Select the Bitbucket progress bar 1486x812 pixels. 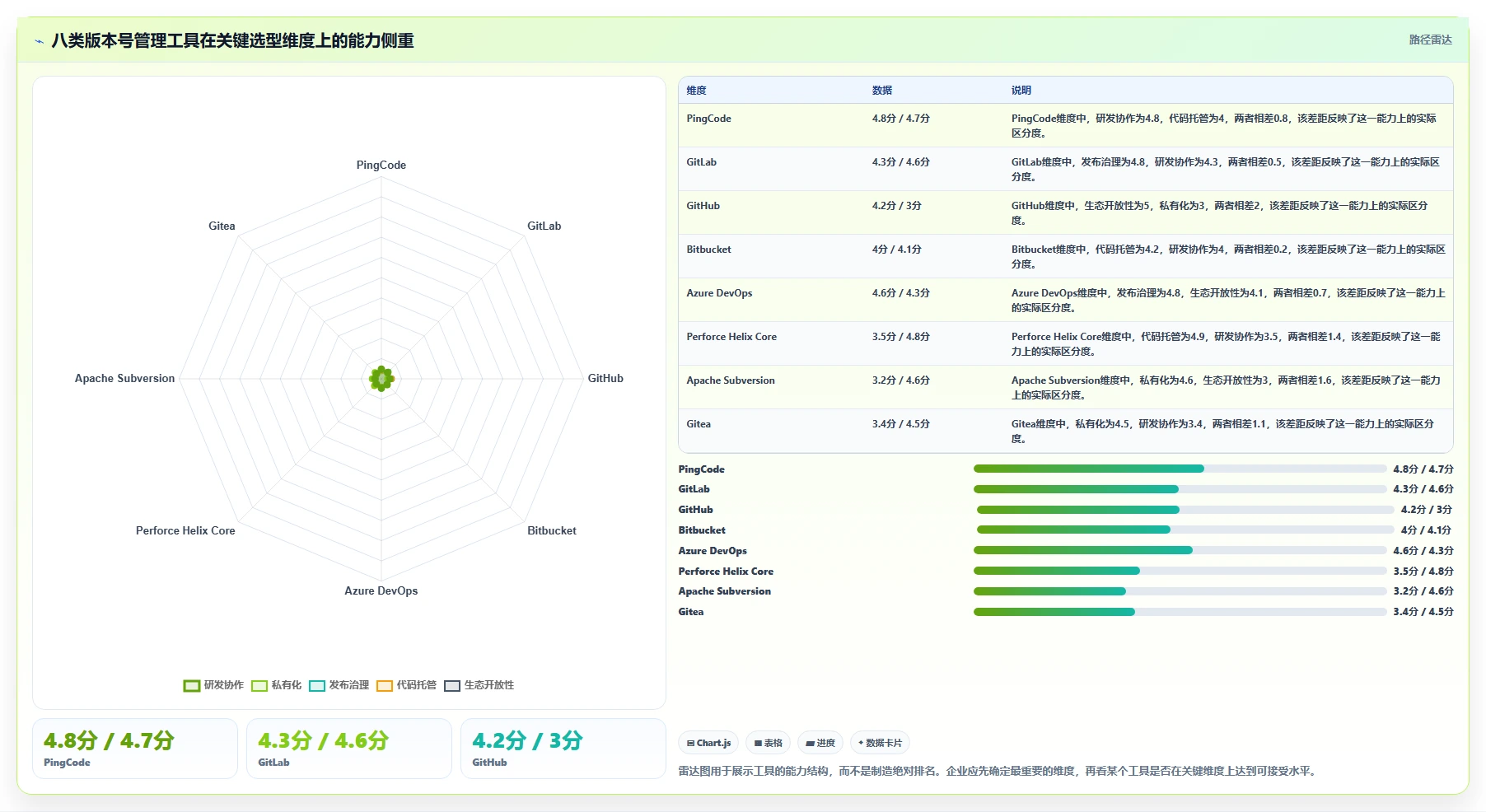(x=1185, y=530)
